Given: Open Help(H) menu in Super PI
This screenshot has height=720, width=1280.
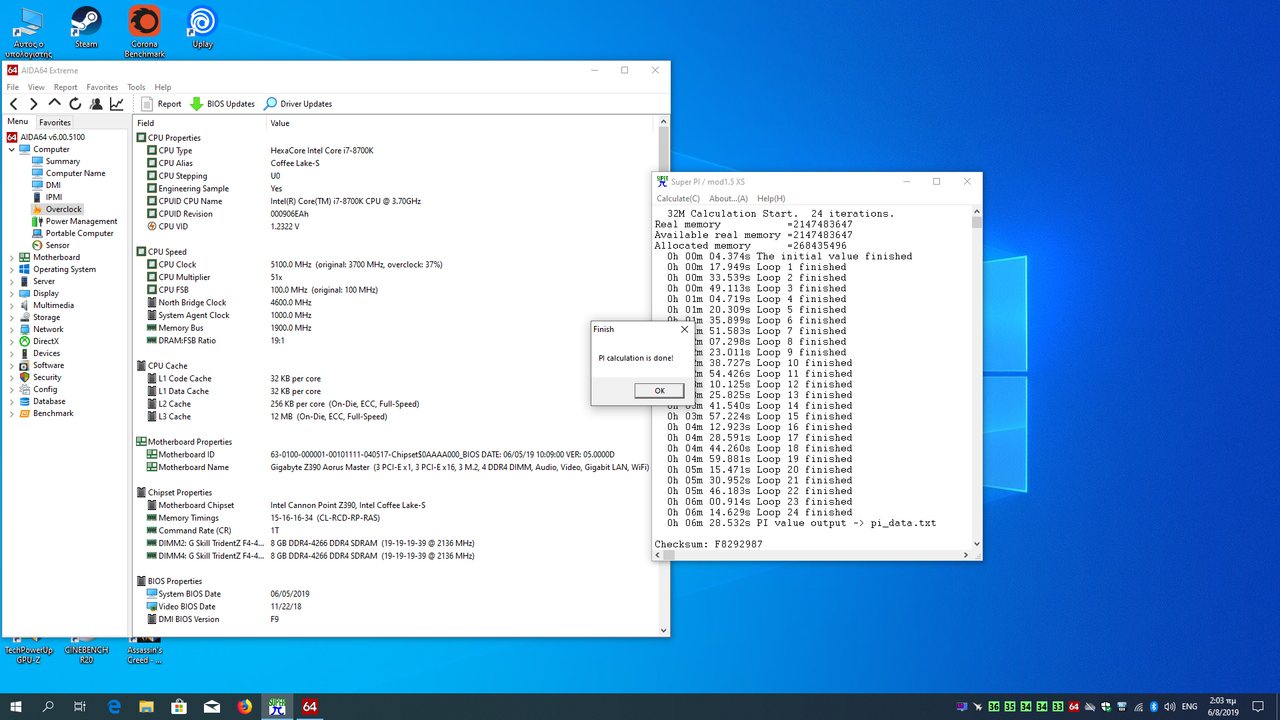Looking at the screenshot, I should tap(771, 198).
